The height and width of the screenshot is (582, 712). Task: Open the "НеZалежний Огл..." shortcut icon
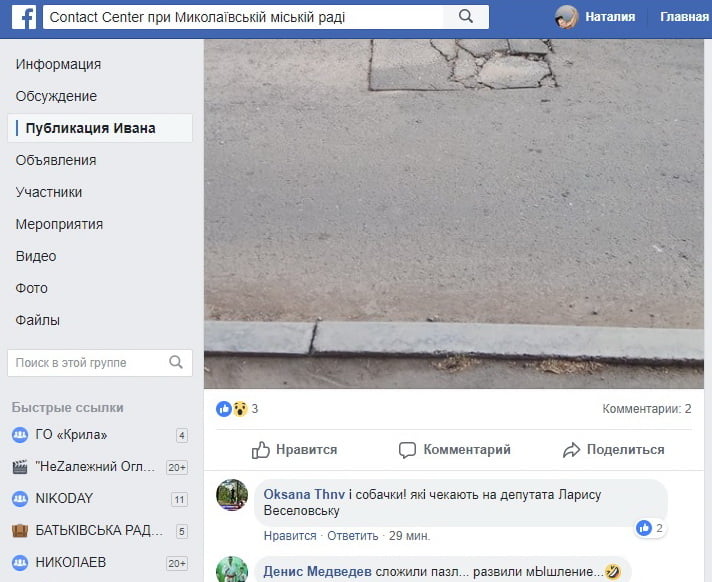pos(19,467)
